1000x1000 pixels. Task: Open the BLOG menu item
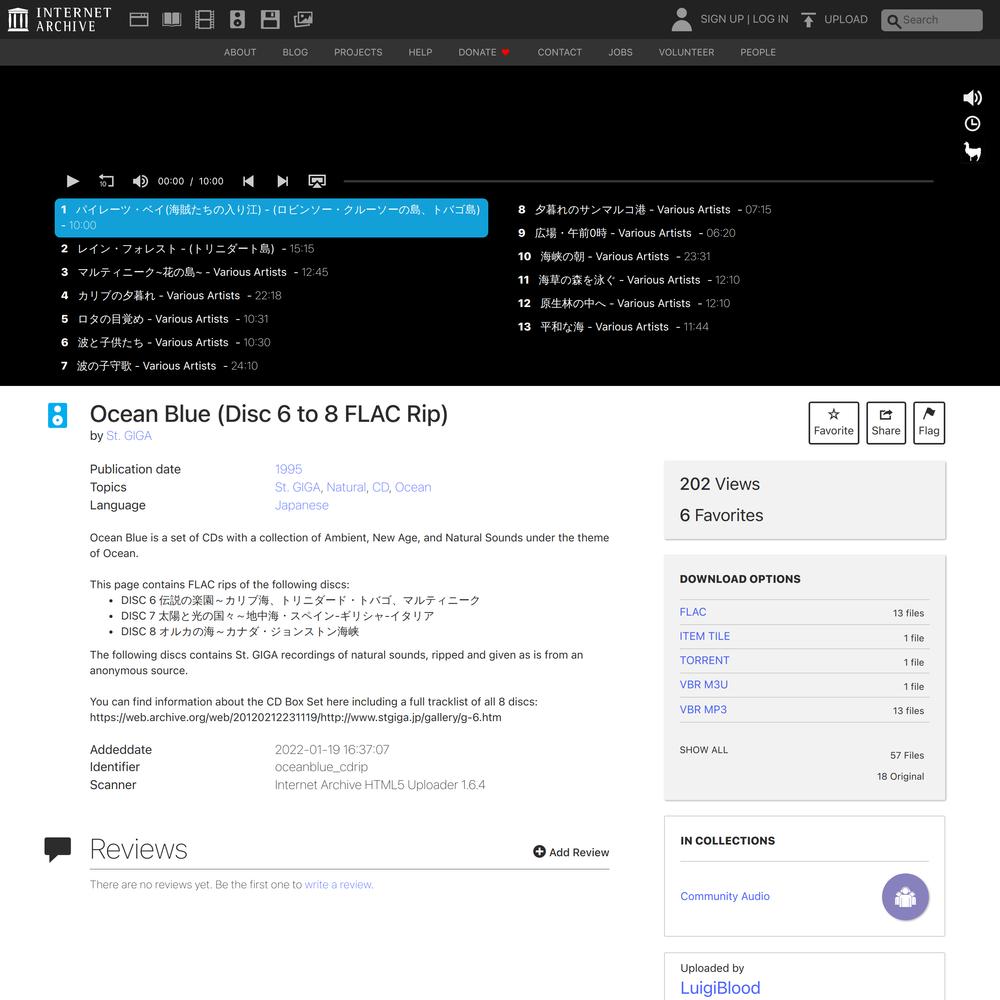coord(295,52)
